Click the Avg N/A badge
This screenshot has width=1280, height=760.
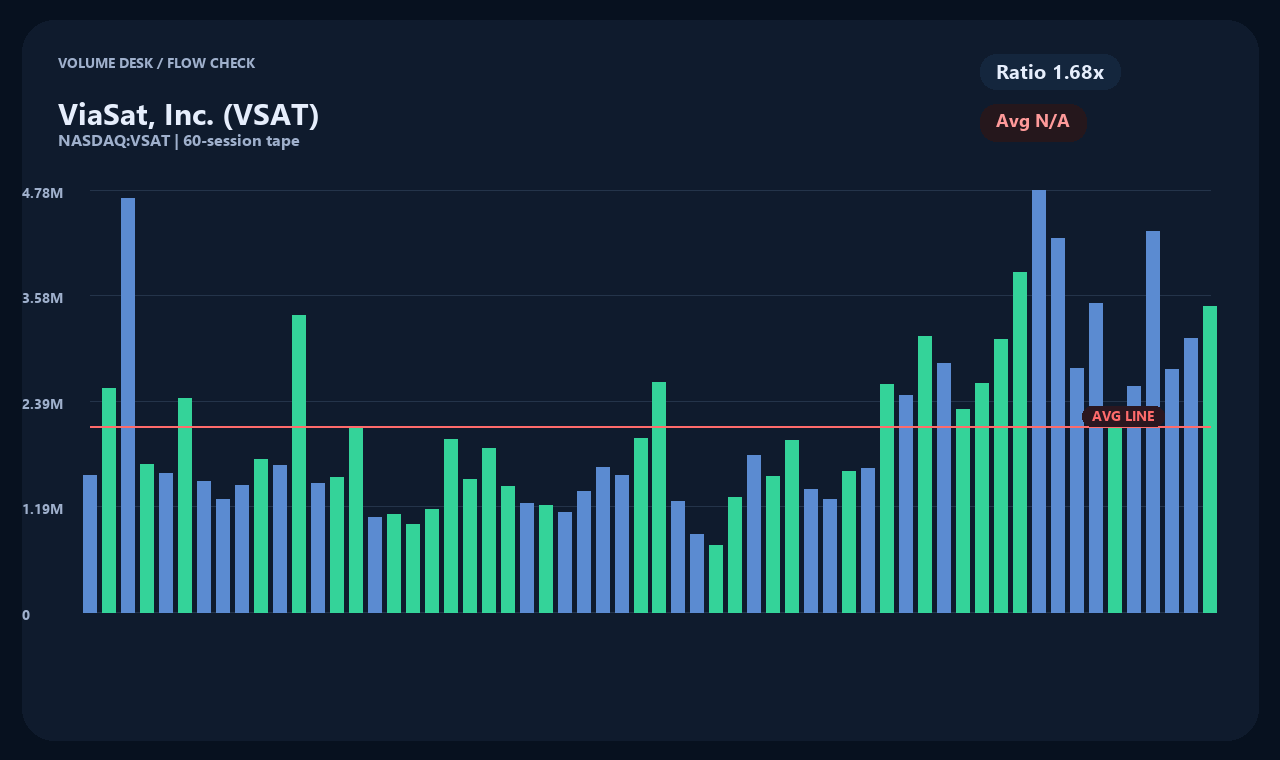pyautogui.click(x=1033, y=122)
